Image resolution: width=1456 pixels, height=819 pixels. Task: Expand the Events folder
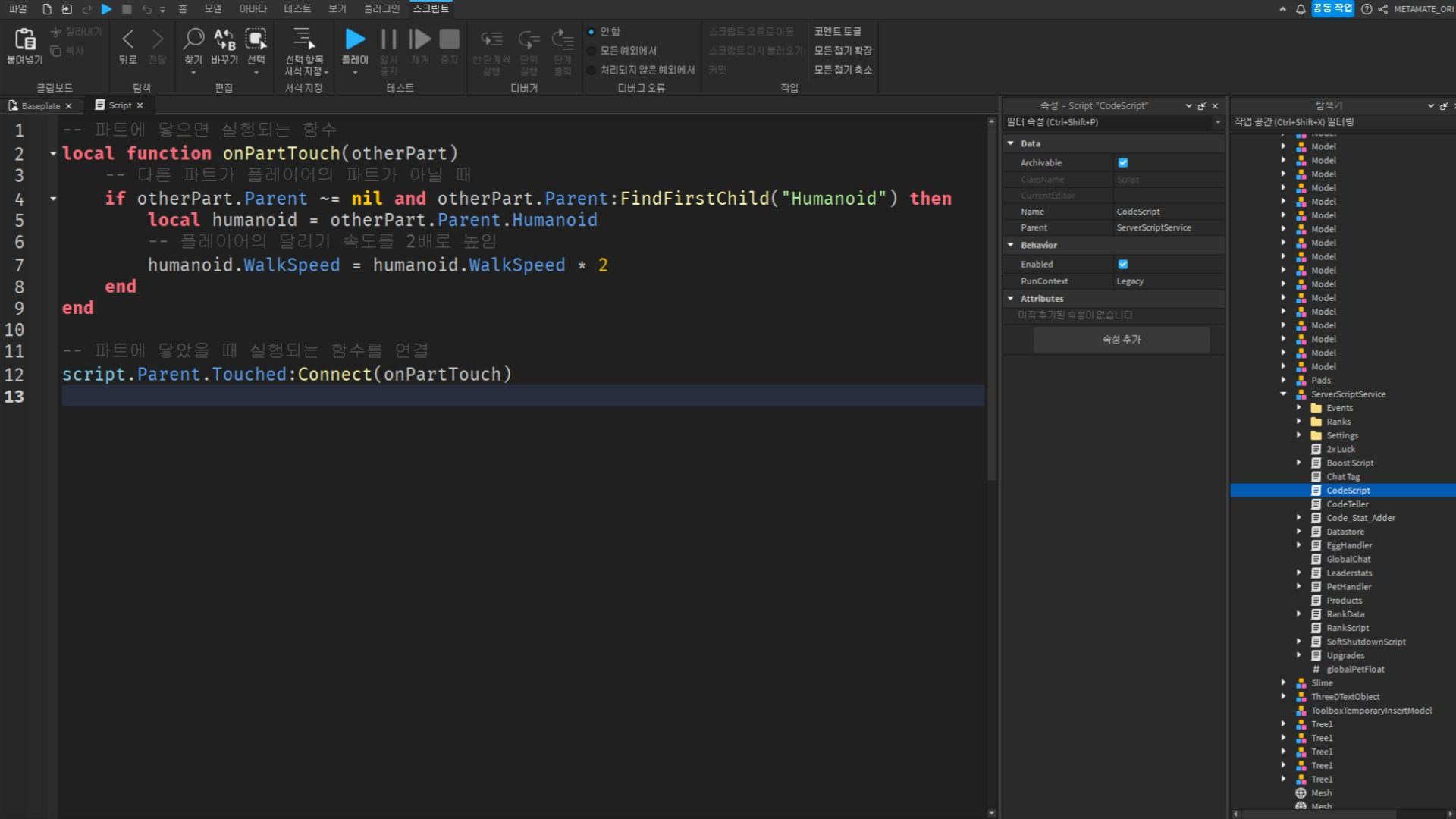click(1298, 407)
